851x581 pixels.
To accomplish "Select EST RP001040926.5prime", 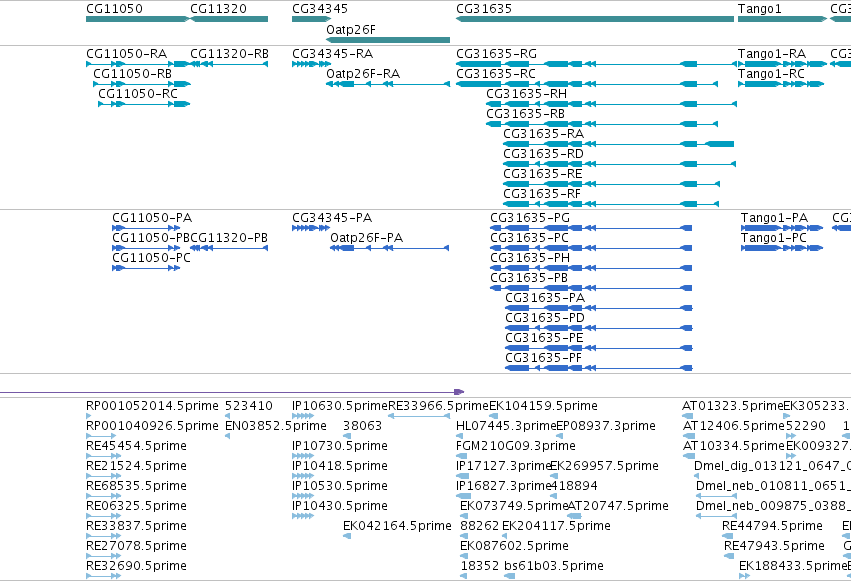I will 152,426.
